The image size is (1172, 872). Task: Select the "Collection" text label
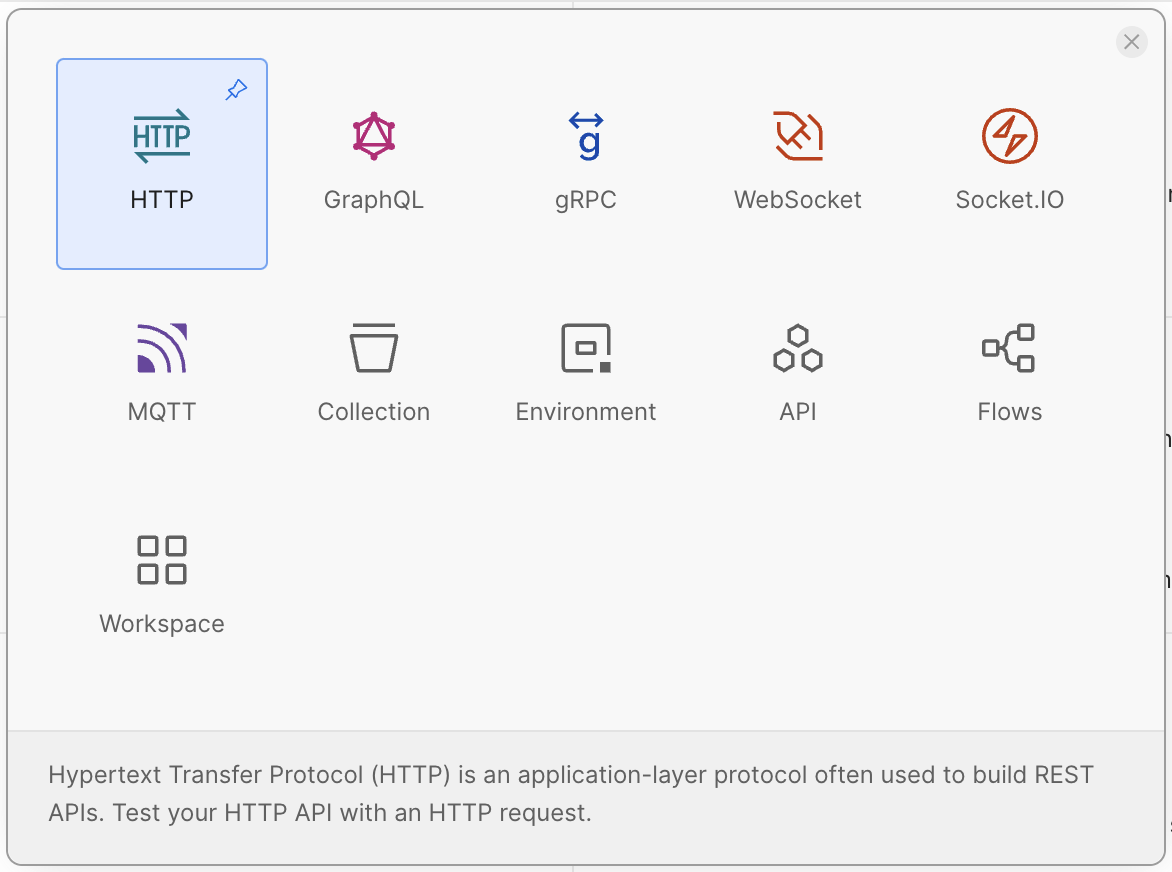click(374, 412)
